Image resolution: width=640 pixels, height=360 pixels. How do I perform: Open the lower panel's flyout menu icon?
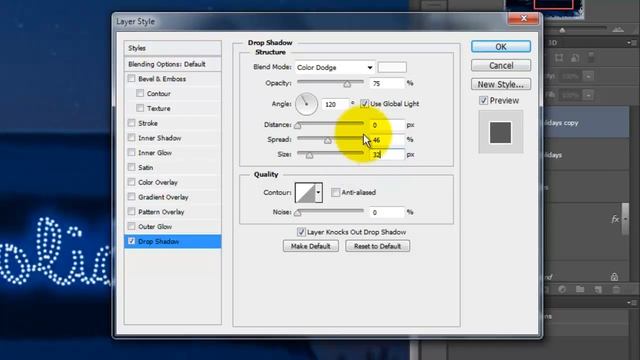[x=633, y=302]
